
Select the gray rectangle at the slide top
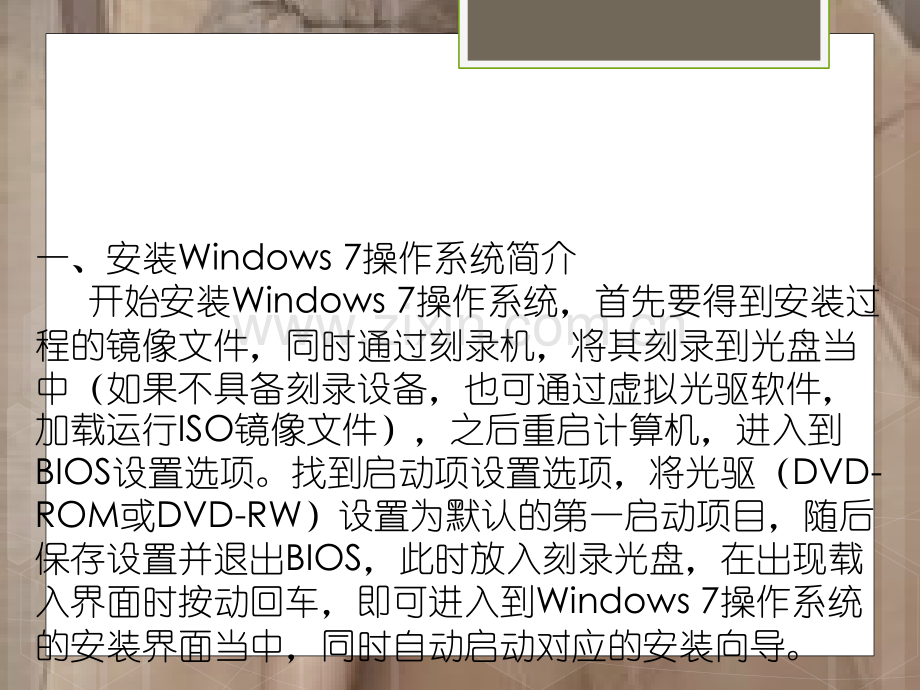click(644, 29)
